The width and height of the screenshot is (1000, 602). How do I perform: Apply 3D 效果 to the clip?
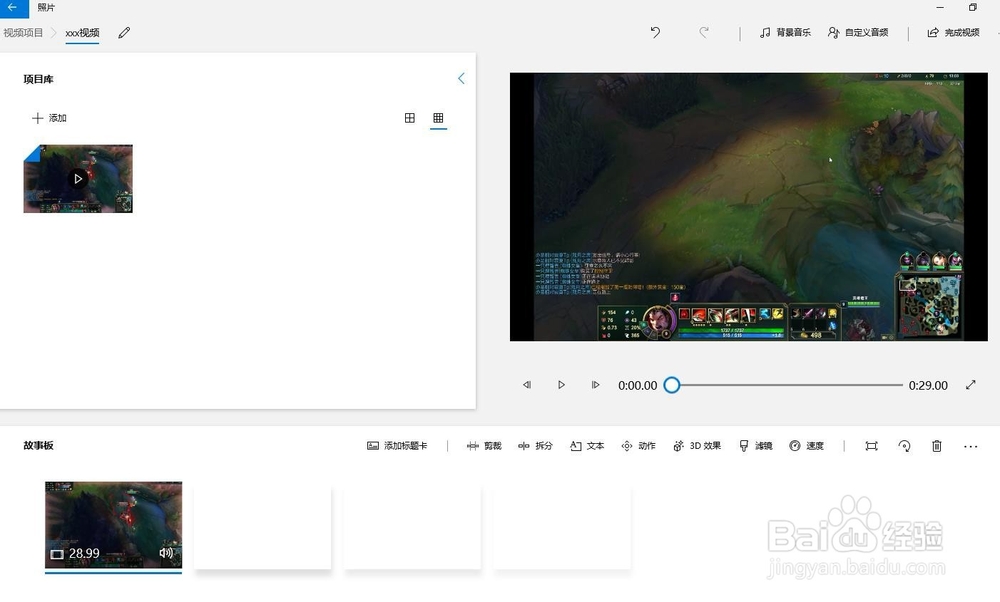[x=696, y=446]
